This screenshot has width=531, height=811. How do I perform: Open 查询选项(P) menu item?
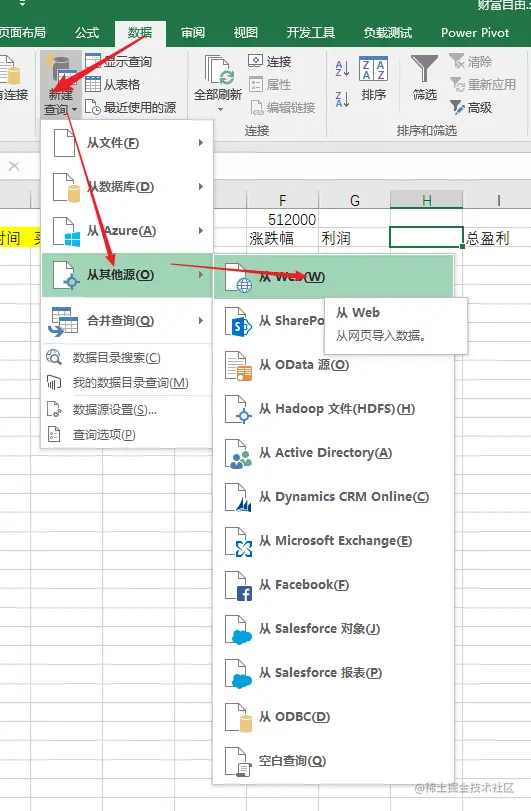pos(127,434)
